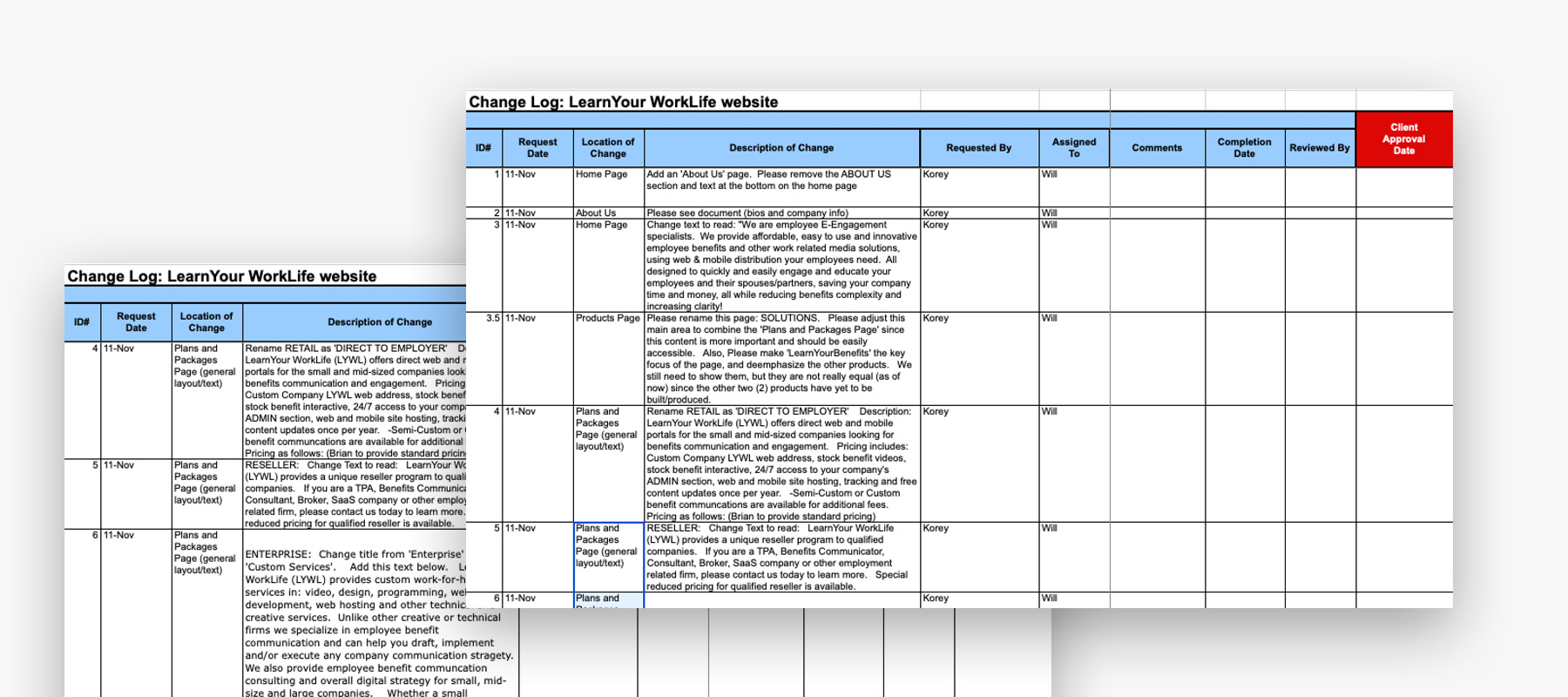Select the "Add an 'About Us' page" description

tap(781, 187)
